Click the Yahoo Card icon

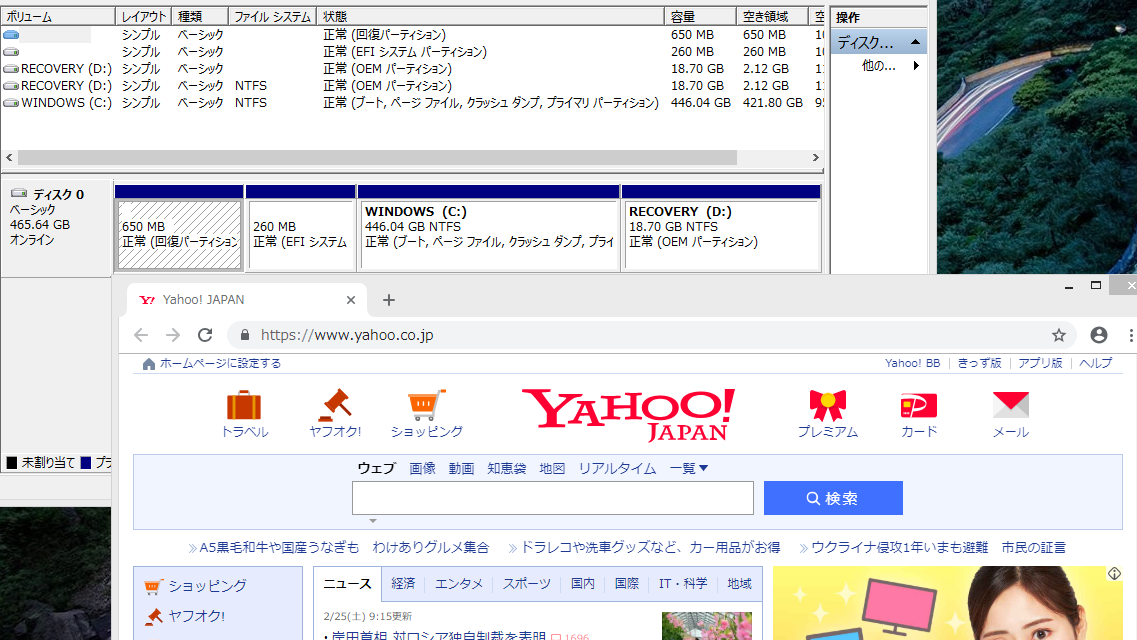tap(919, 405)
